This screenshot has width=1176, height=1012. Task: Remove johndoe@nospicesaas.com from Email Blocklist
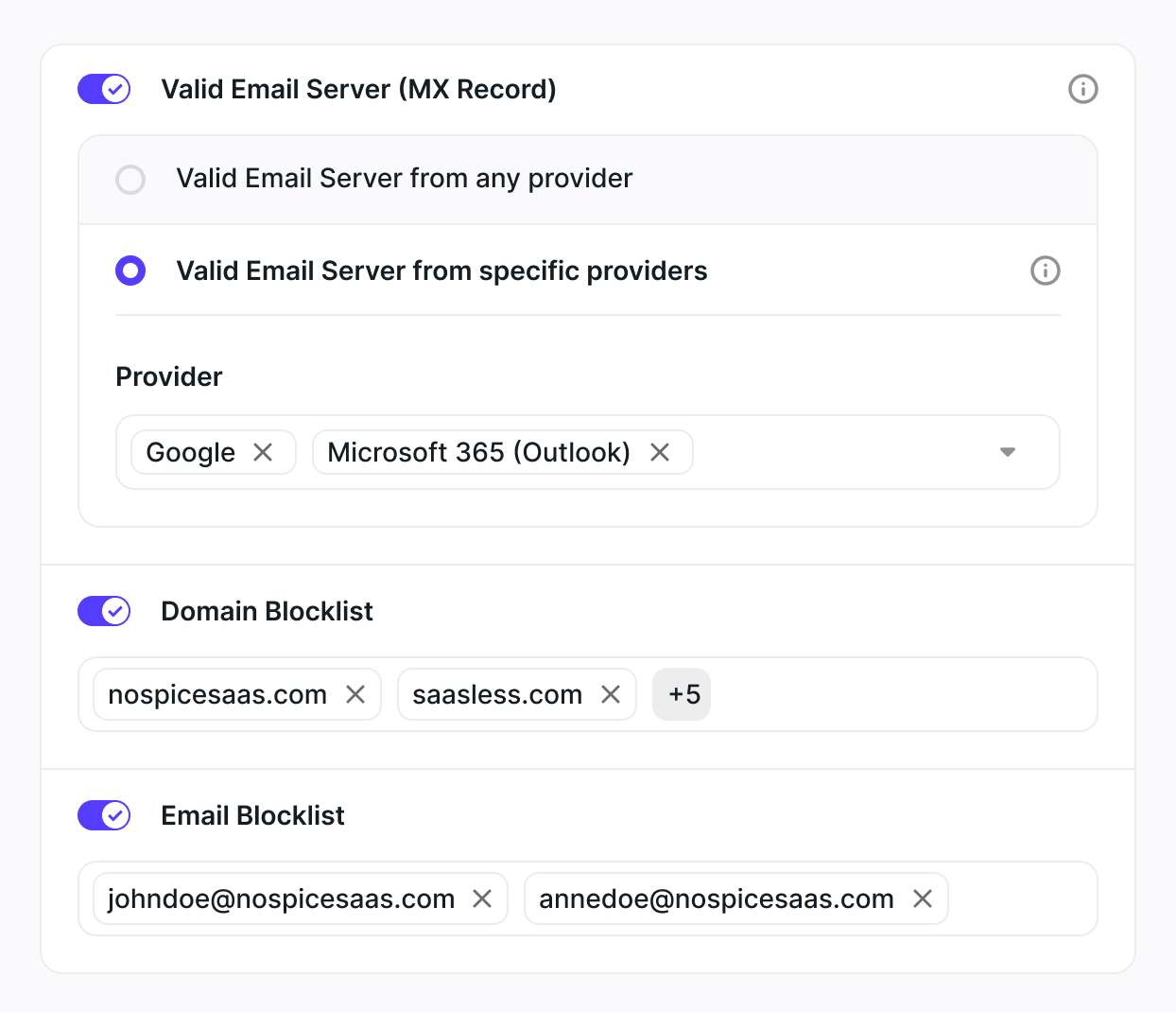pos(482,899)
